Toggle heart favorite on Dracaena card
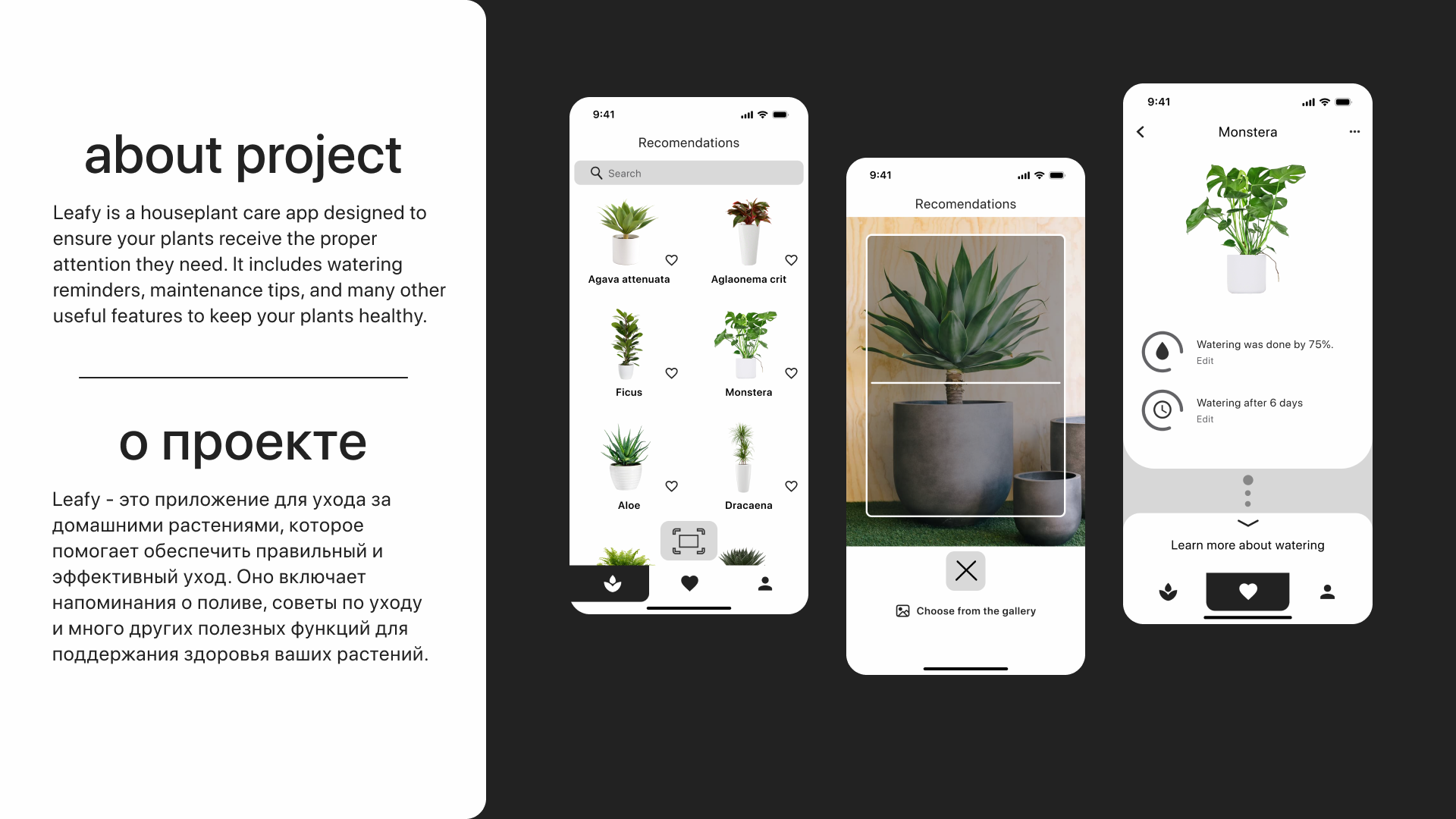 click(792, 486)
